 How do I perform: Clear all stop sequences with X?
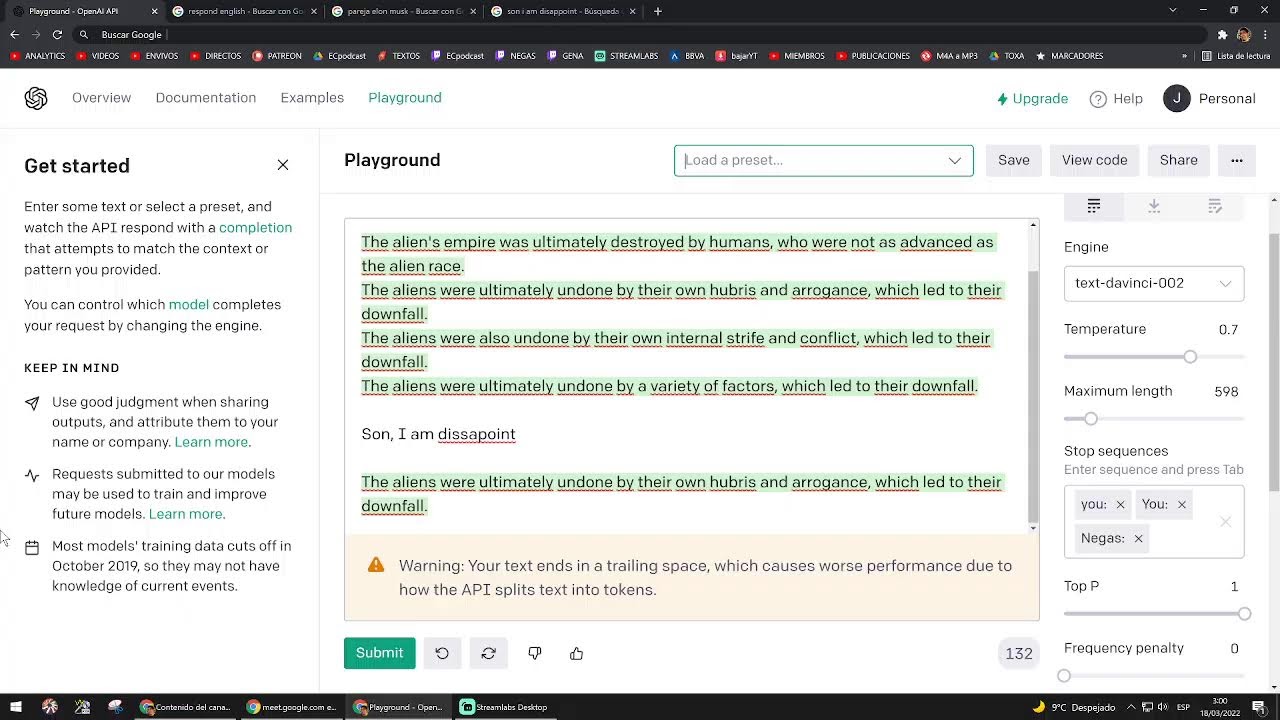1226,521
